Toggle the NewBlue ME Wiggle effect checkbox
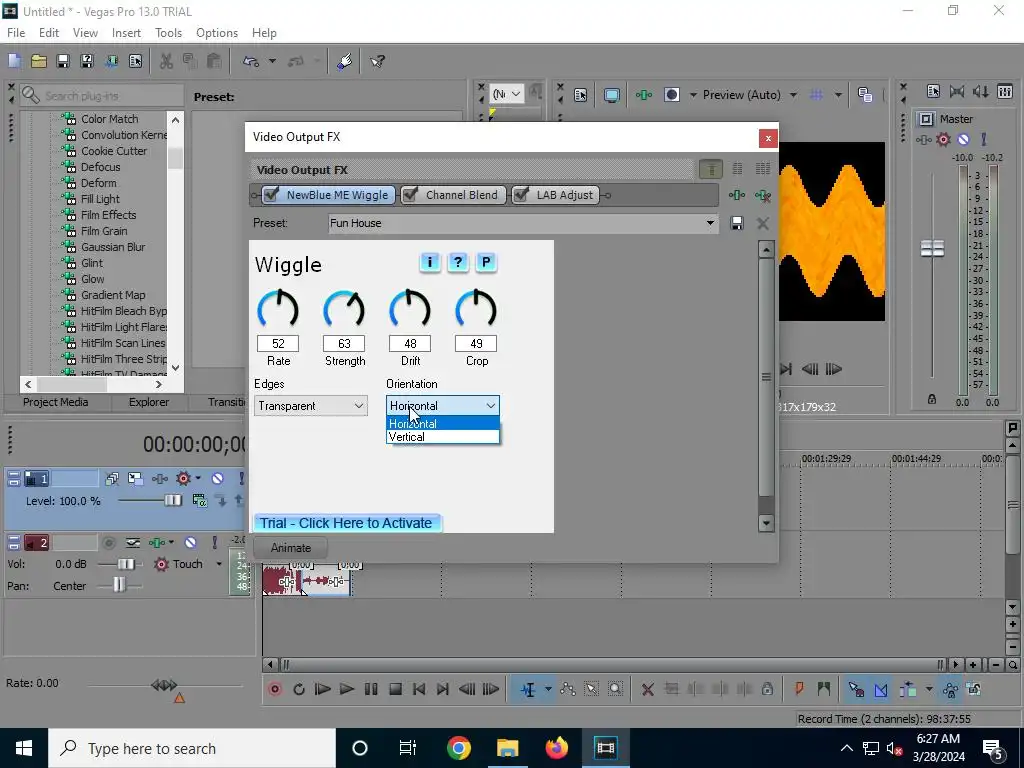 tap(272, 195)
